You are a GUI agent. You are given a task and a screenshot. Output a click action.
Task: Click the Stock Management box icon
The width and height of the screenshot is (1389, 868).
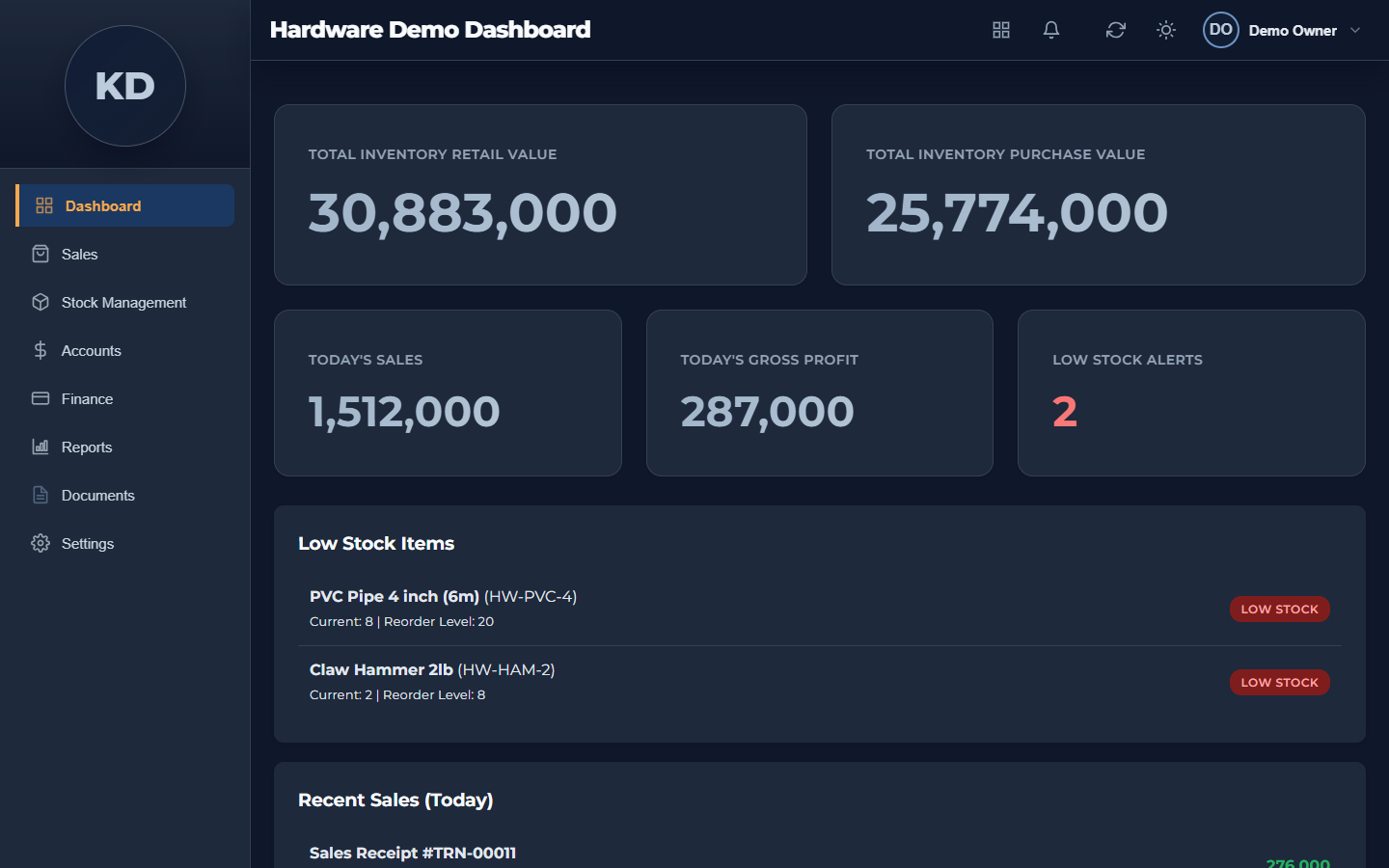(41, 302)
